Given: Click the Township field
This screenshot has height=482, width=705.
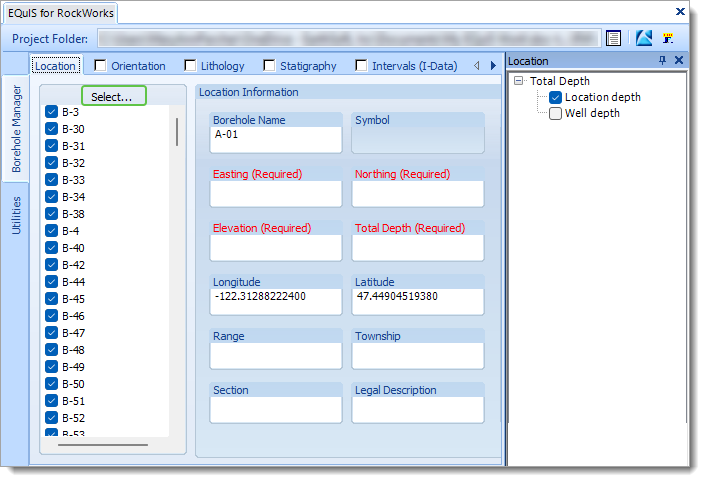Looking at the screenshot, I should coord(418,355).
